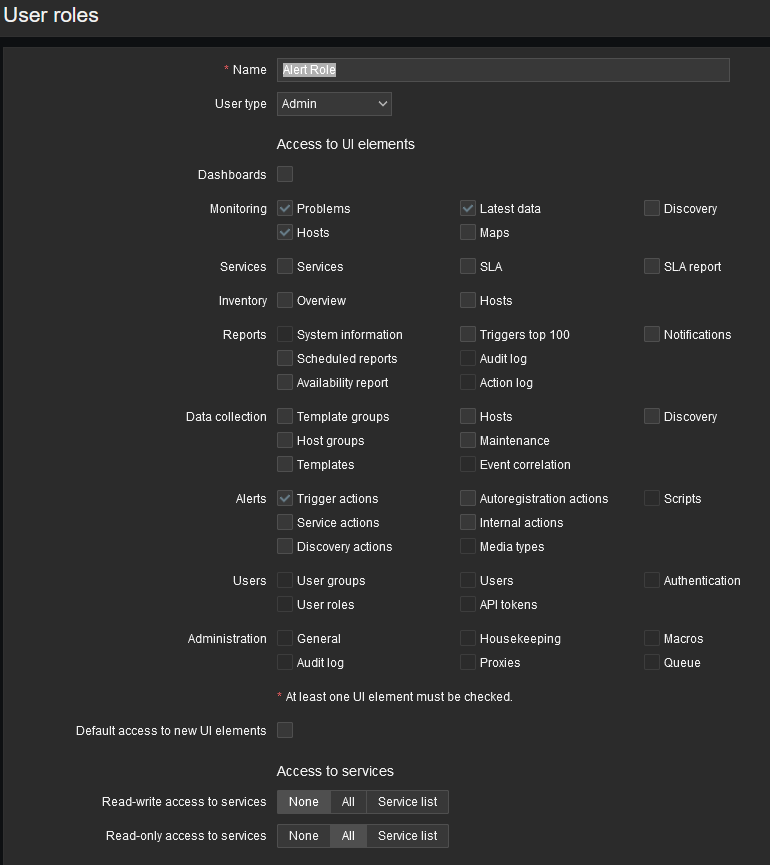Enable Monitoring Maps checkbox

(x=468, y=233)
